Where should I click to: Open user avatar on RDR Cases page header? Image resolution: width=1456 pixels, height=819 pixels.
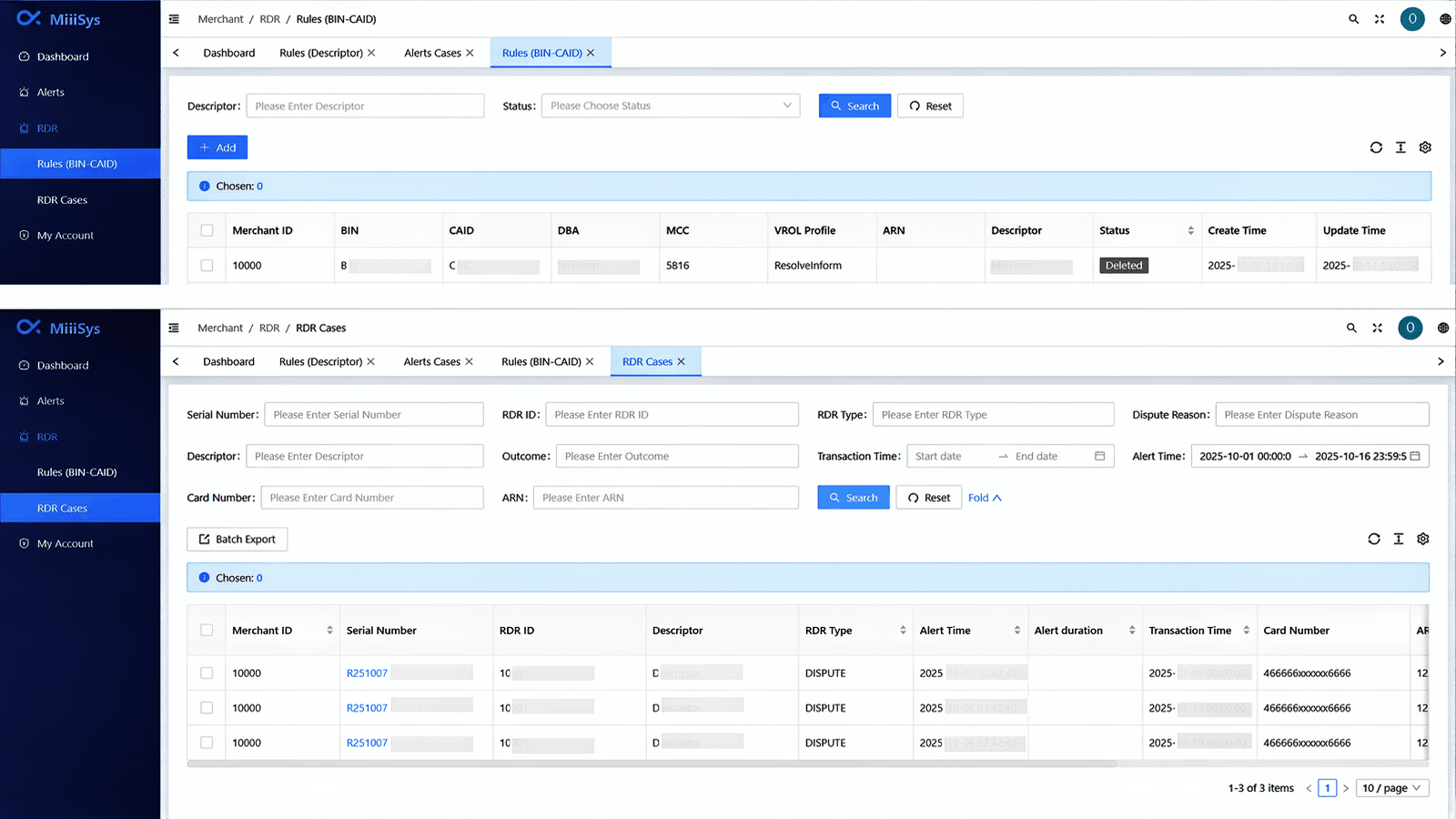[1410, 328]
